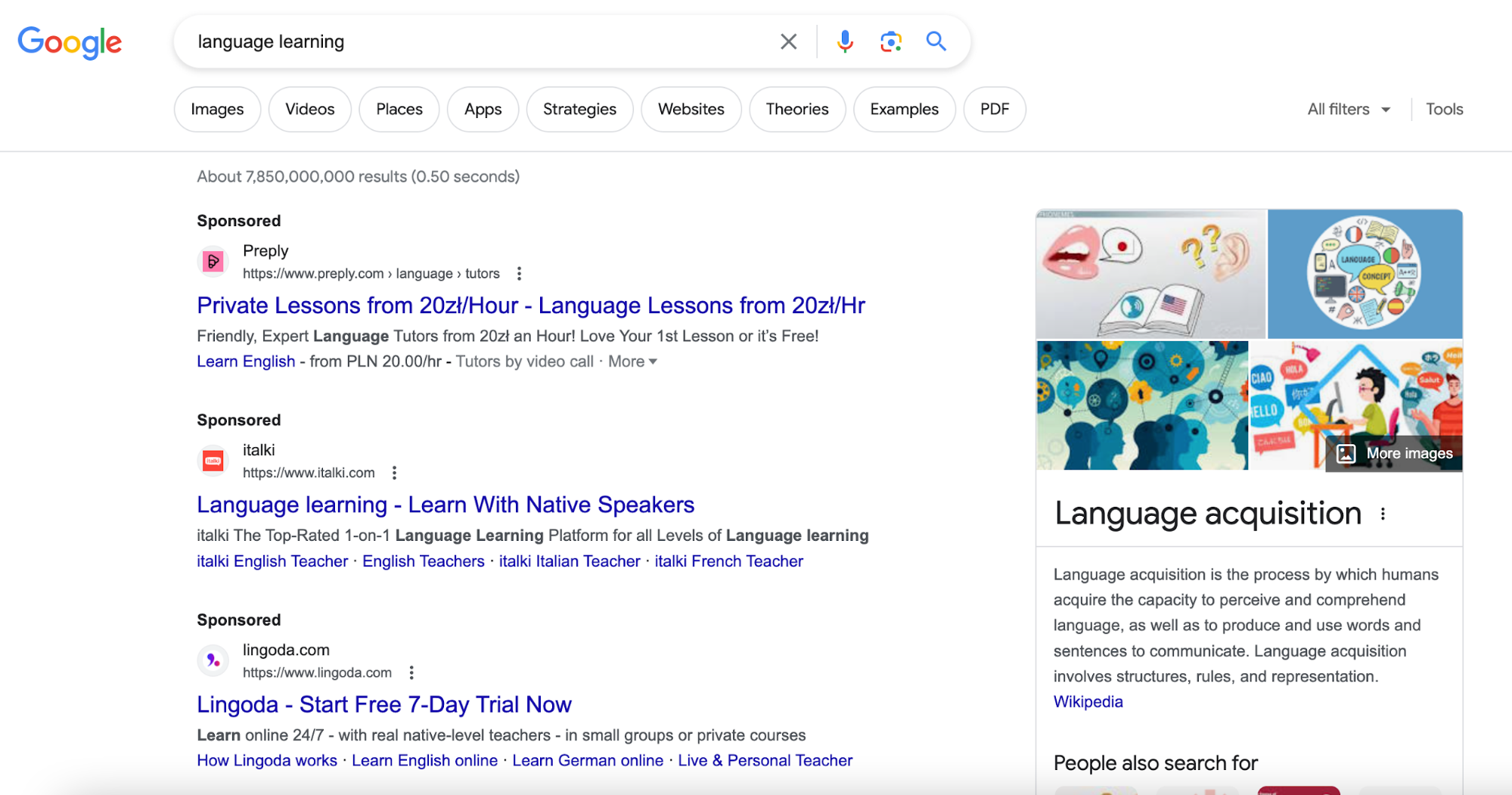Screen dimensions: 1512x795
Task: Open the Wikipedia source link
Action: (x=1088, y=702)
